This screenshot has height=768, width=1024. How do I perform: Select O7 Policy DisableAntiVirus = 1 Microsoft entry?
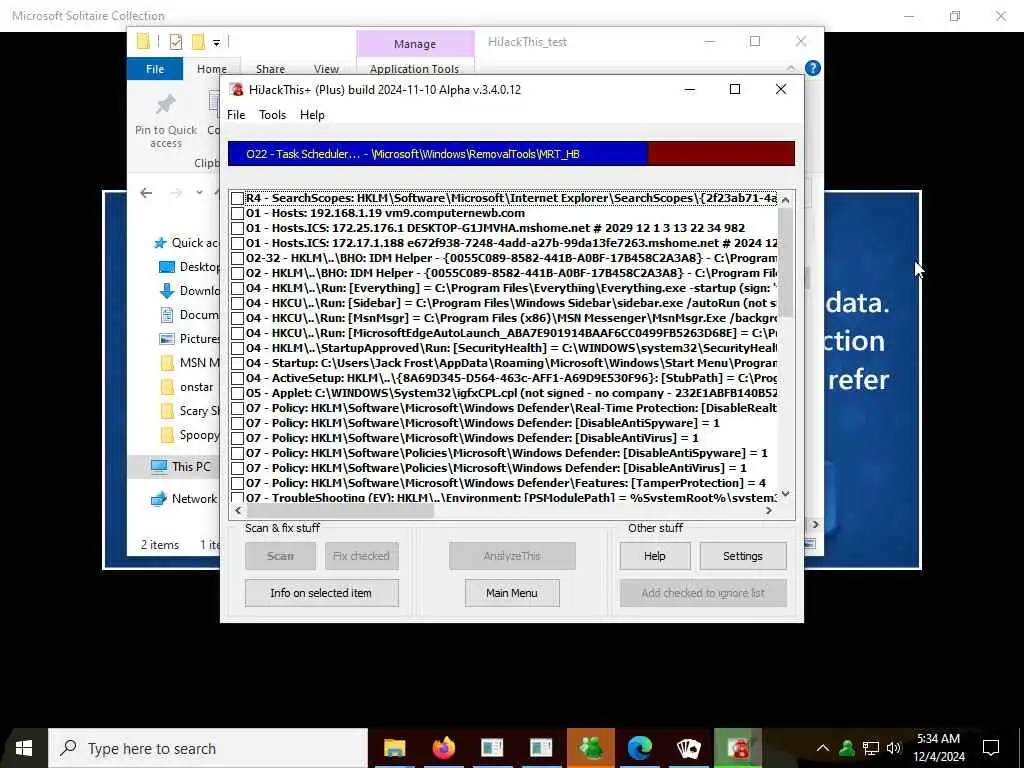(x=472, y=438)
